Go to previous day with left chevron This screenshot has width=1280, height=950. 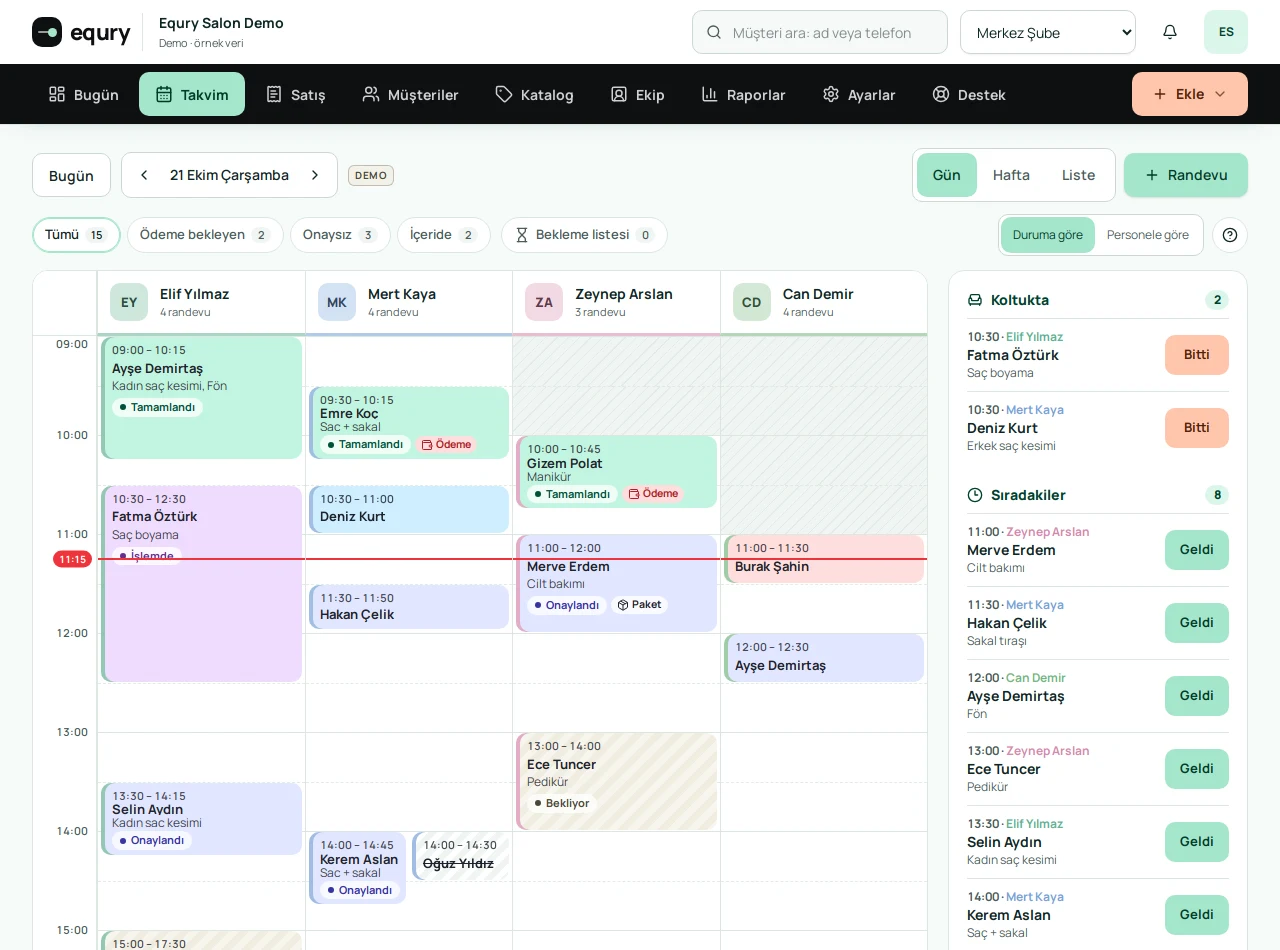[x=144, y=175]
